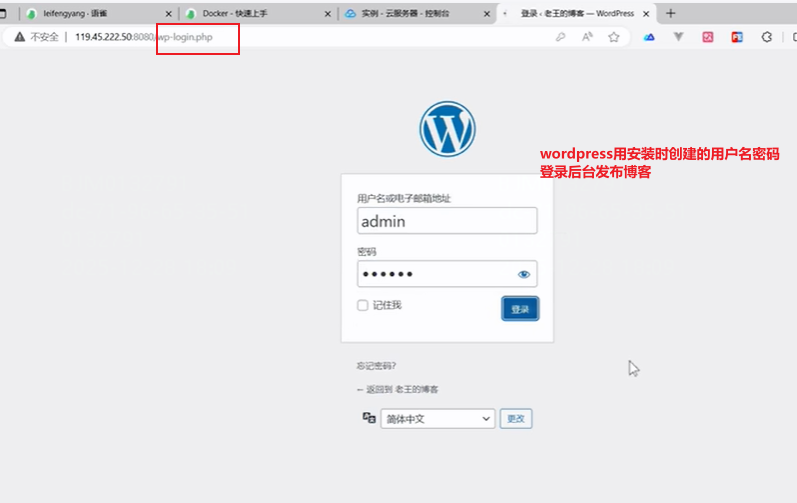Click the gray V-shaped extension icon
The width and height of the screenshot is (797, 503).
(679, 37)
